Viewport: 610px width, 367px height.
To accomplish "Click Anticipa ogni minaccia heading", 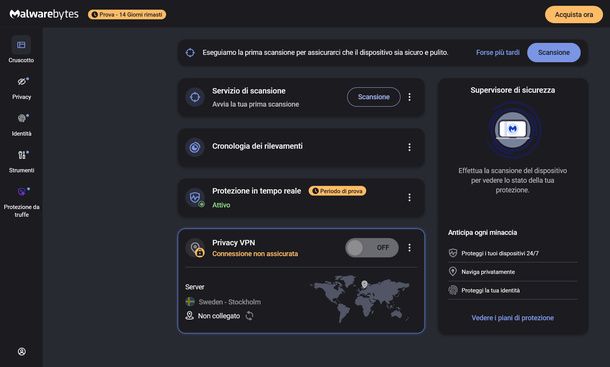I will (482, 232).
